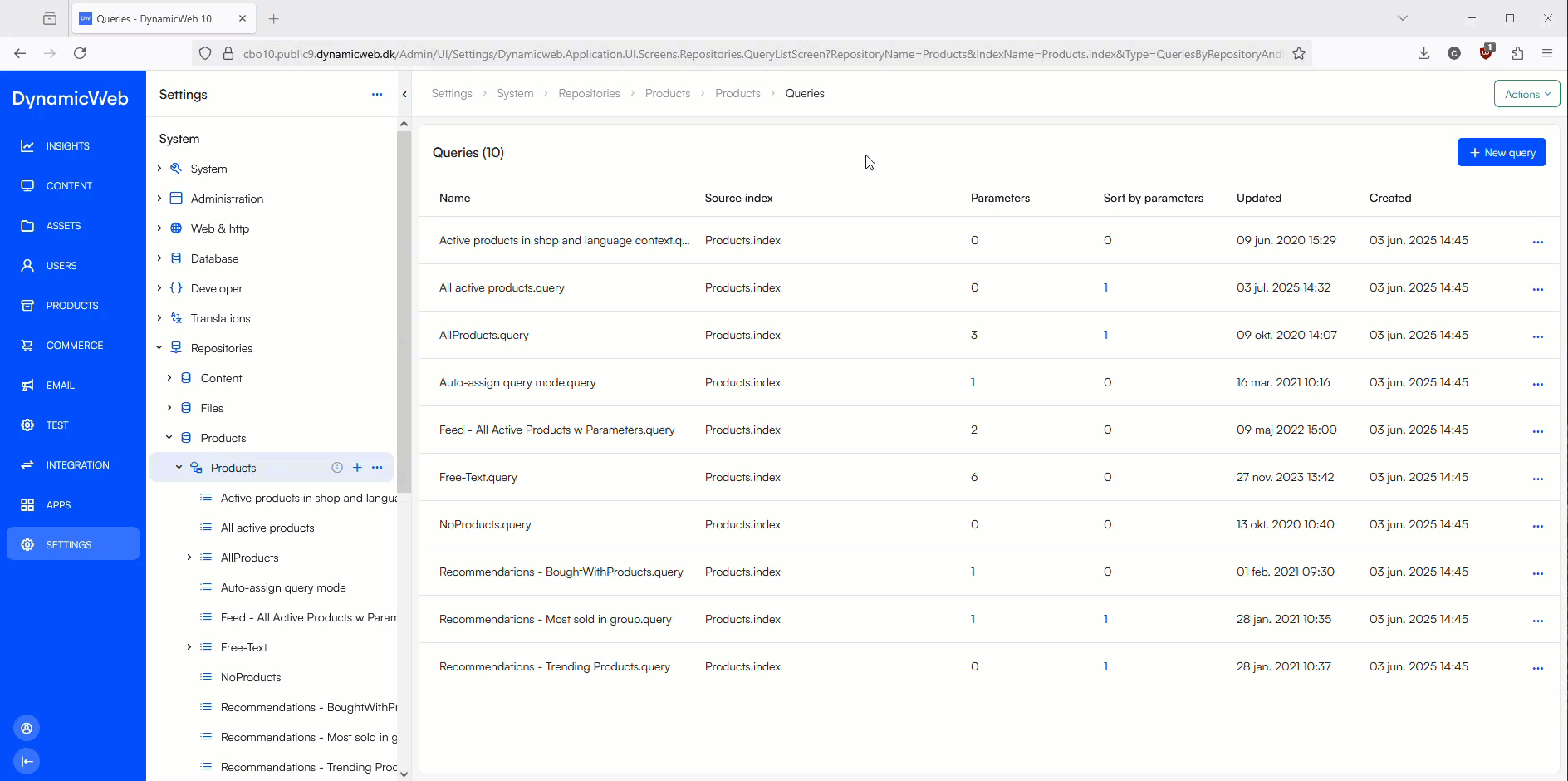Click the user profile icon at bottom
The image size is (1568, 781).
[x=27, y=729]
